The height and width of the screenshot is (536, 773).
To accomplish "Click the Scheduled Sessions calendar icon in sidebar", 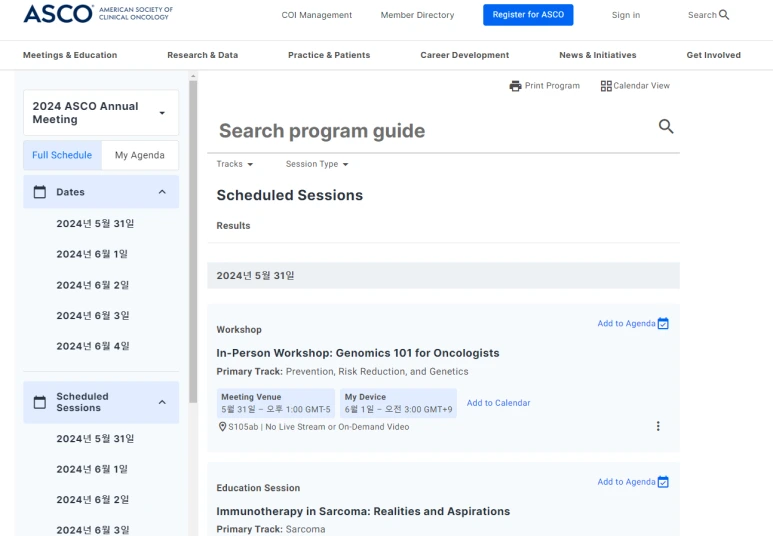I will [x=40, y=402].
